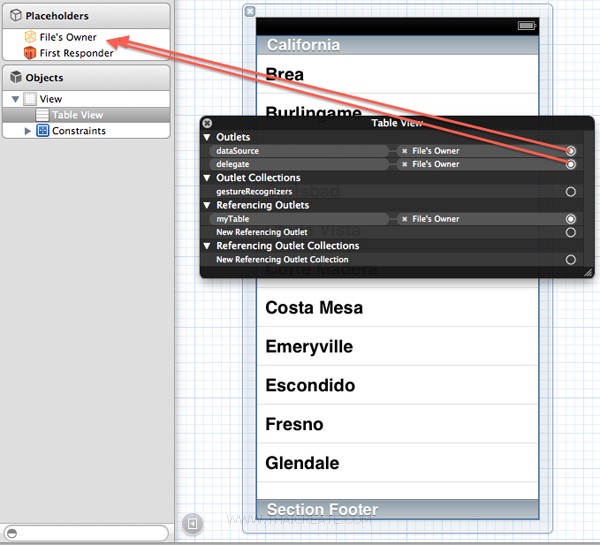Click the File's Owner placeholder cube icon
This screenshot has height=545, width=600.
pos(30,37)
